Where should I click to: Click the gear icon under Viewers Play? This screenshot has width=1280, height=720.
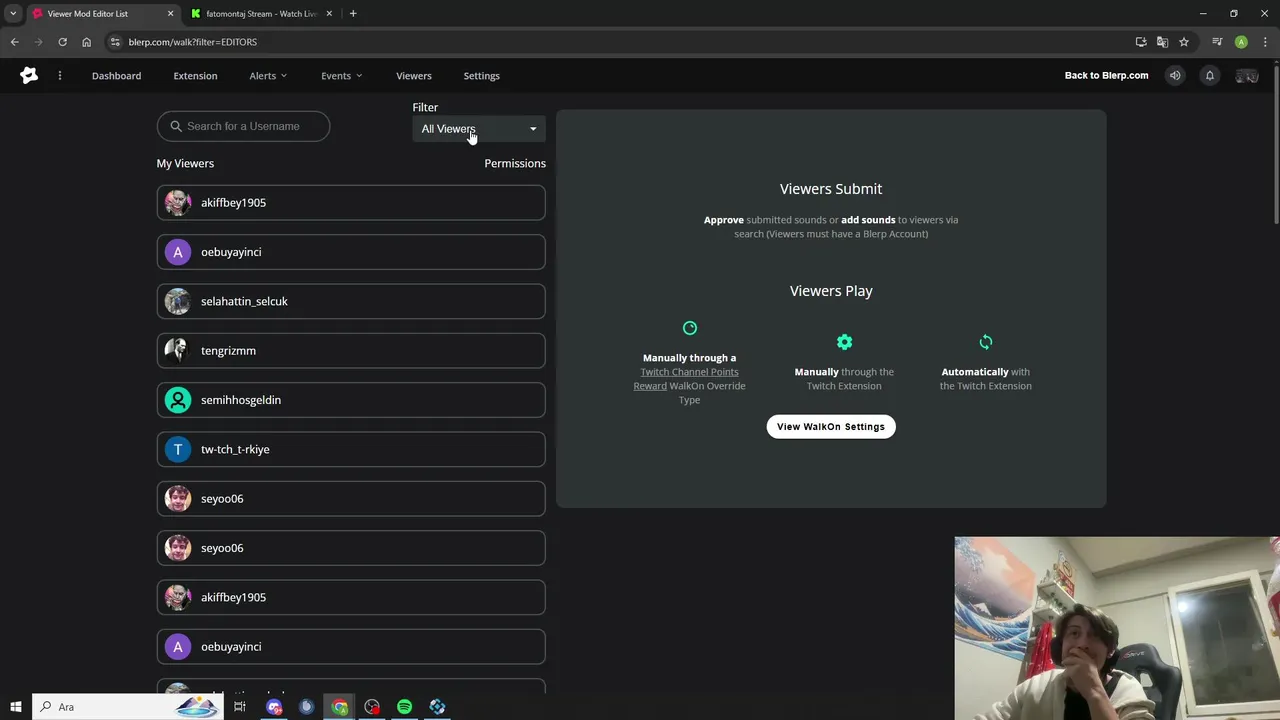845,342
